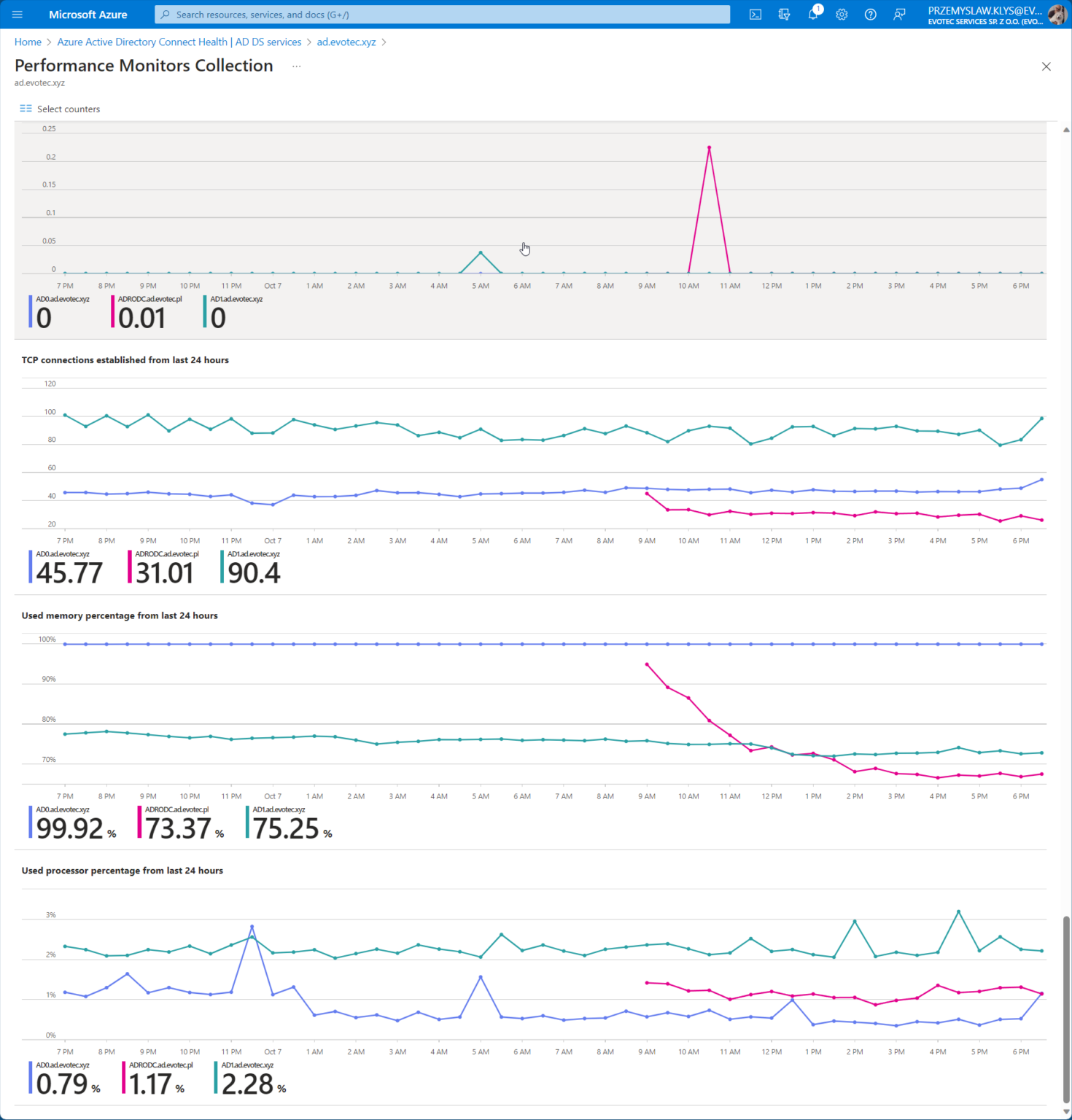Viewport: 1072px width, 1120px height.
Task: Click the pink spike point near 10 AM
Action: click(709, 148)
